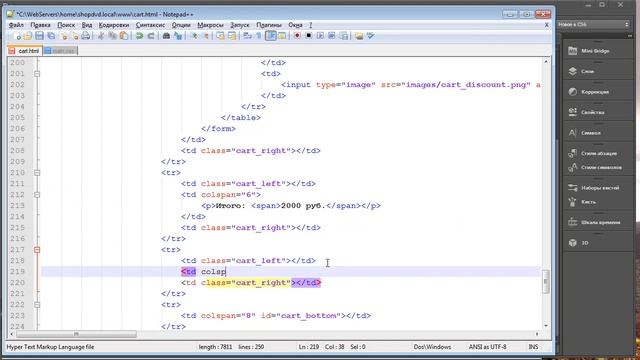Click the Paste toolbar icon
The width and height of the screenshot is (640, 360).
tap(124, 36)
